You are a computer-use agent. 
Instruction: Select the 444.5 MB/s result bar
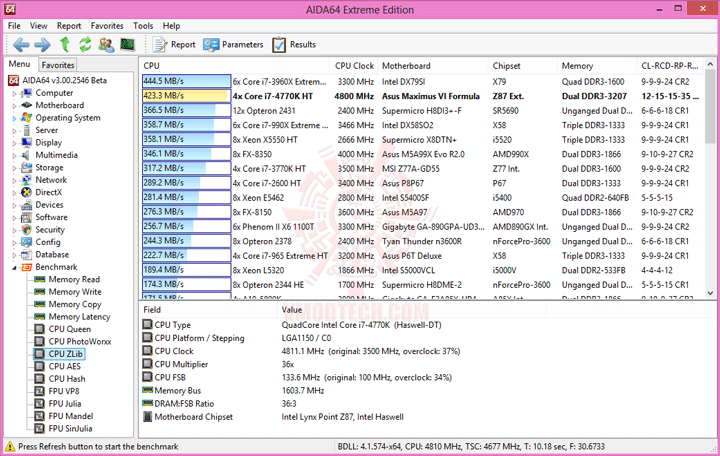[186, 81]
